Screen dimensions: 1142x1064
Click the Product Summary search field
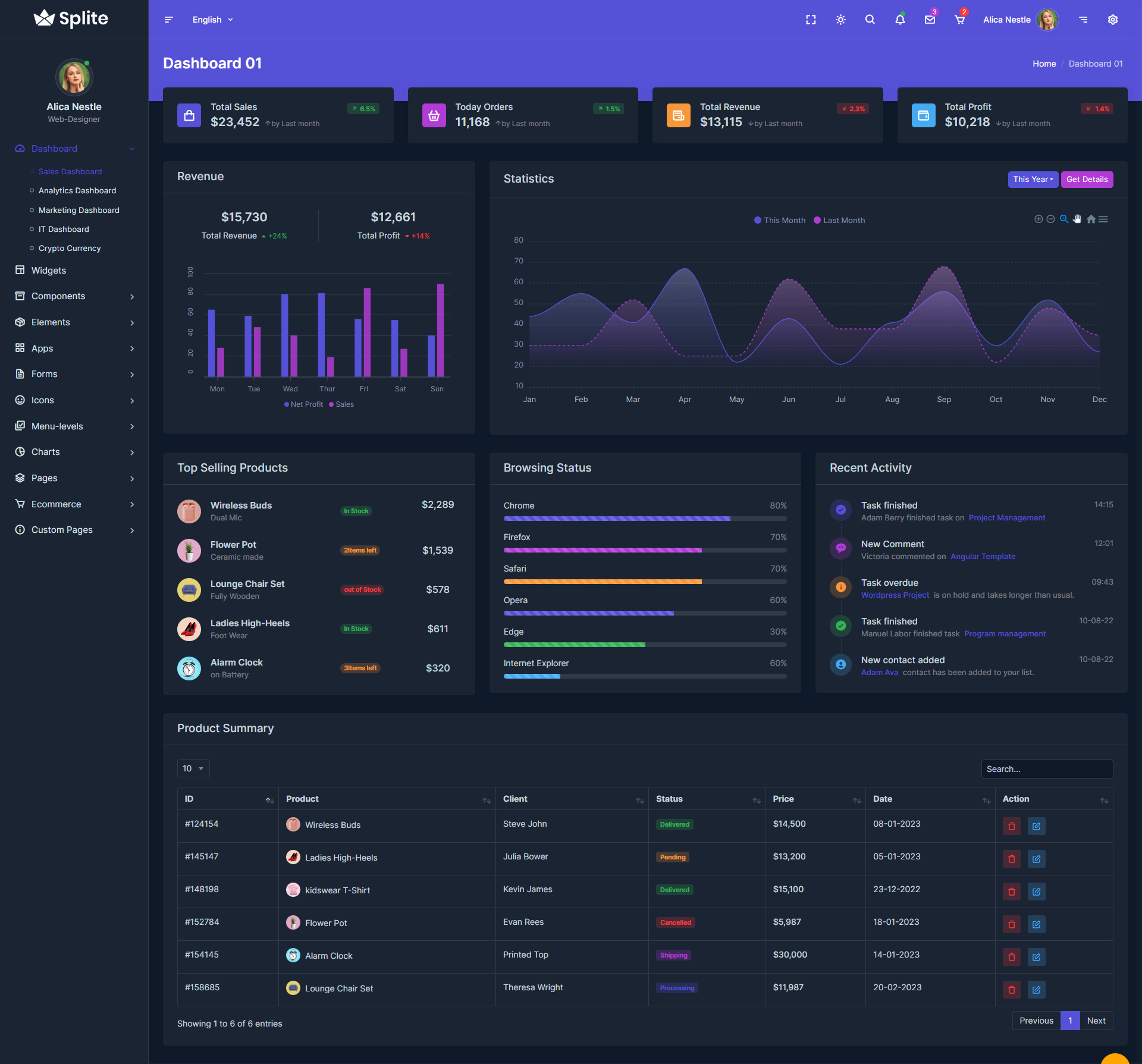[1046, 769]
